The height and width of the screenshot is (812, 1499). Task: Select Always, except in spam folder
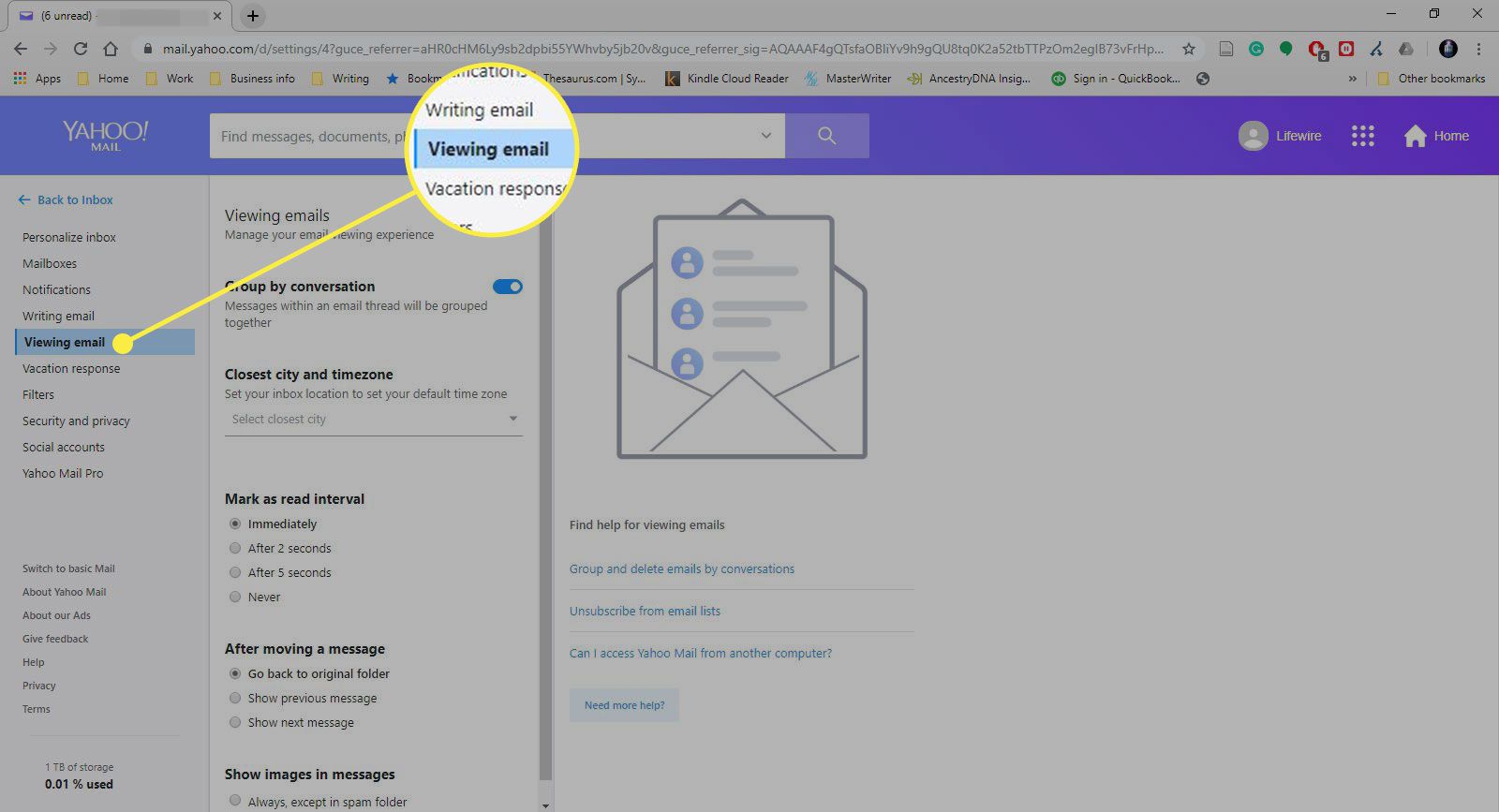pos(235,801)
